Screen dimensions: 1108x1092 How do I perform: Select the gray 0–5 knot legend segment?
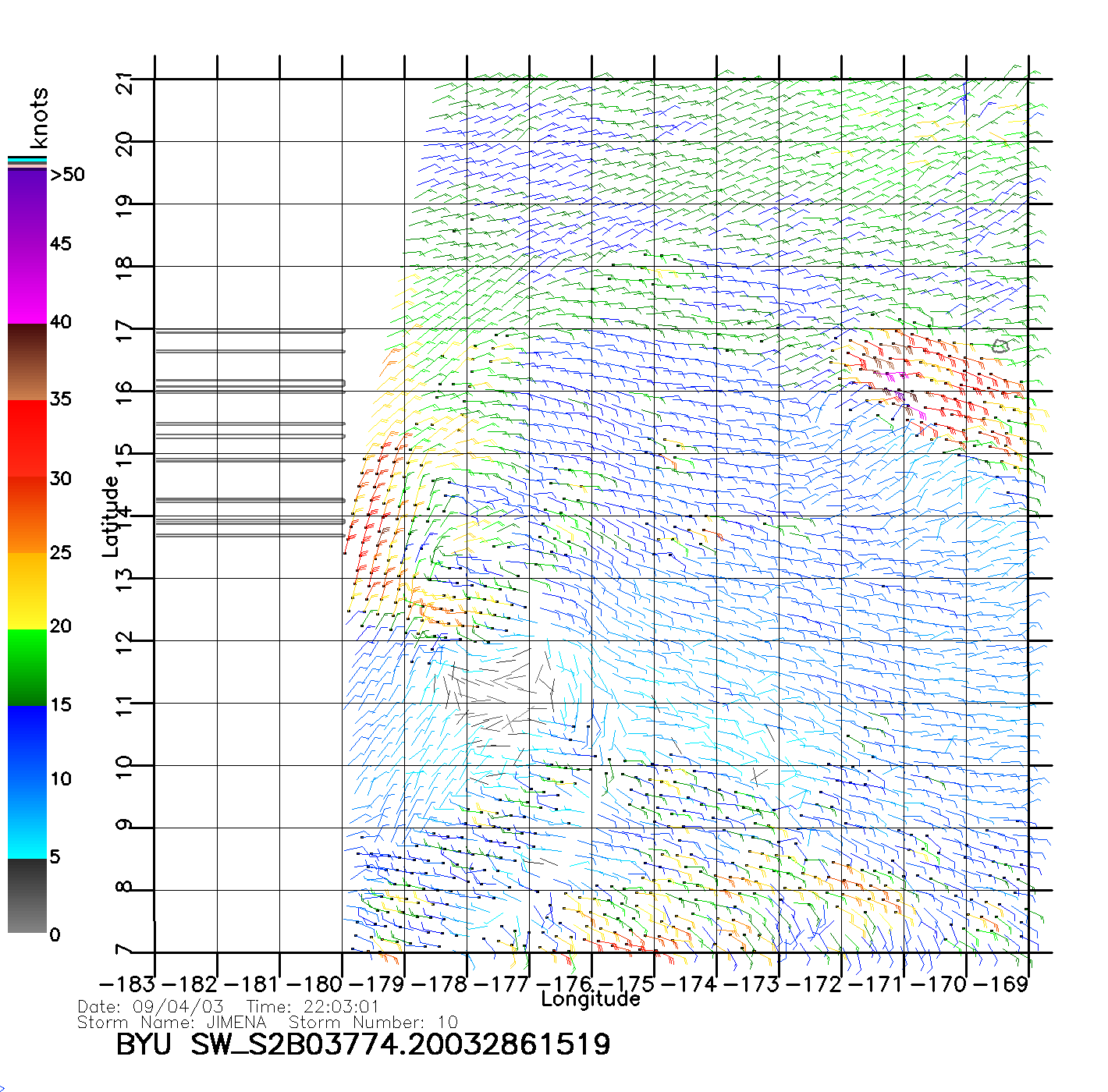point(27,895)
